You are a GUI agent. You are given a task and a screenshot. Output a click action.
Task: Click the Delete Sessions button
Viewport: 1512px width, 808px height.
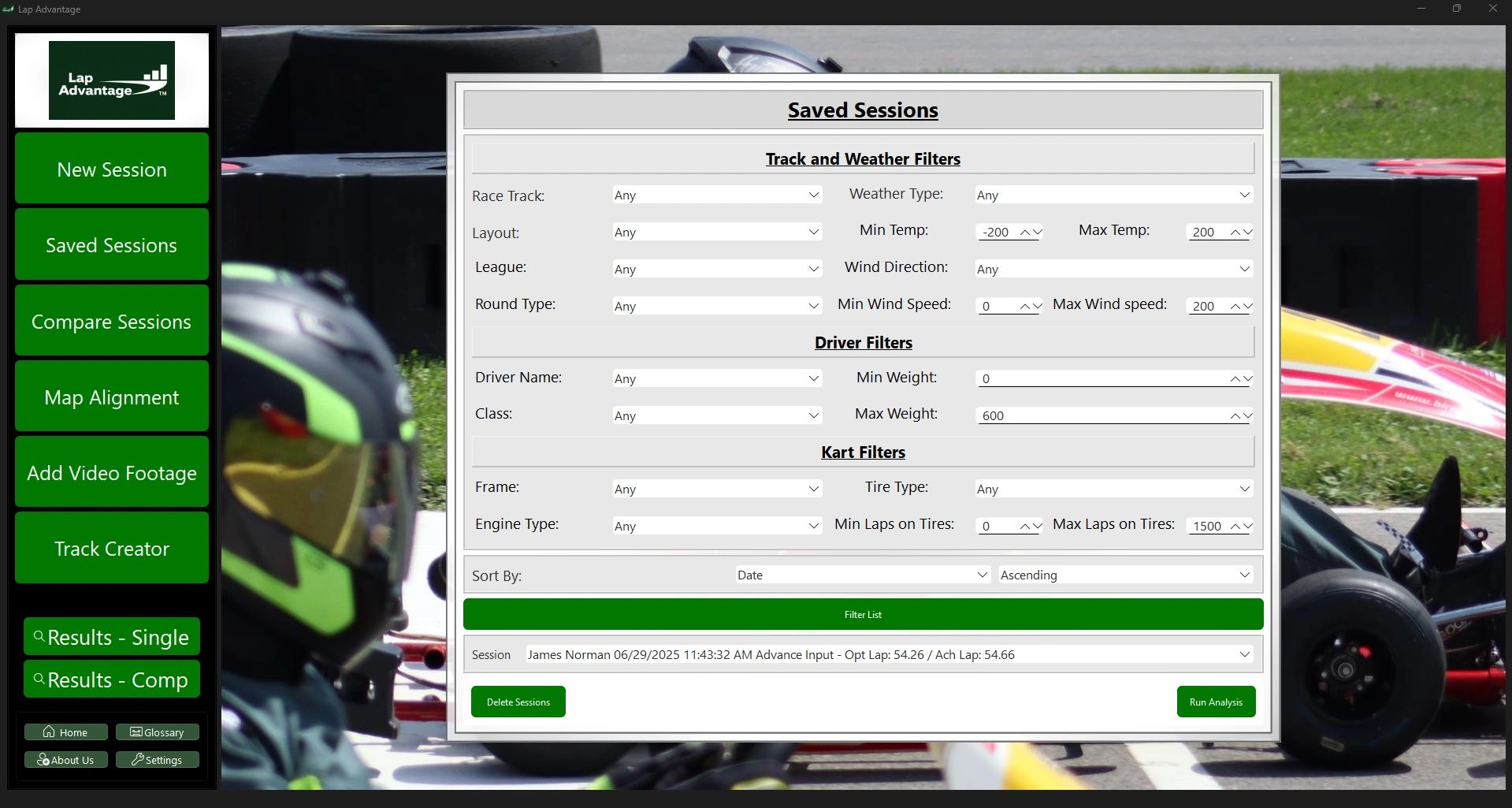[518, 702]
